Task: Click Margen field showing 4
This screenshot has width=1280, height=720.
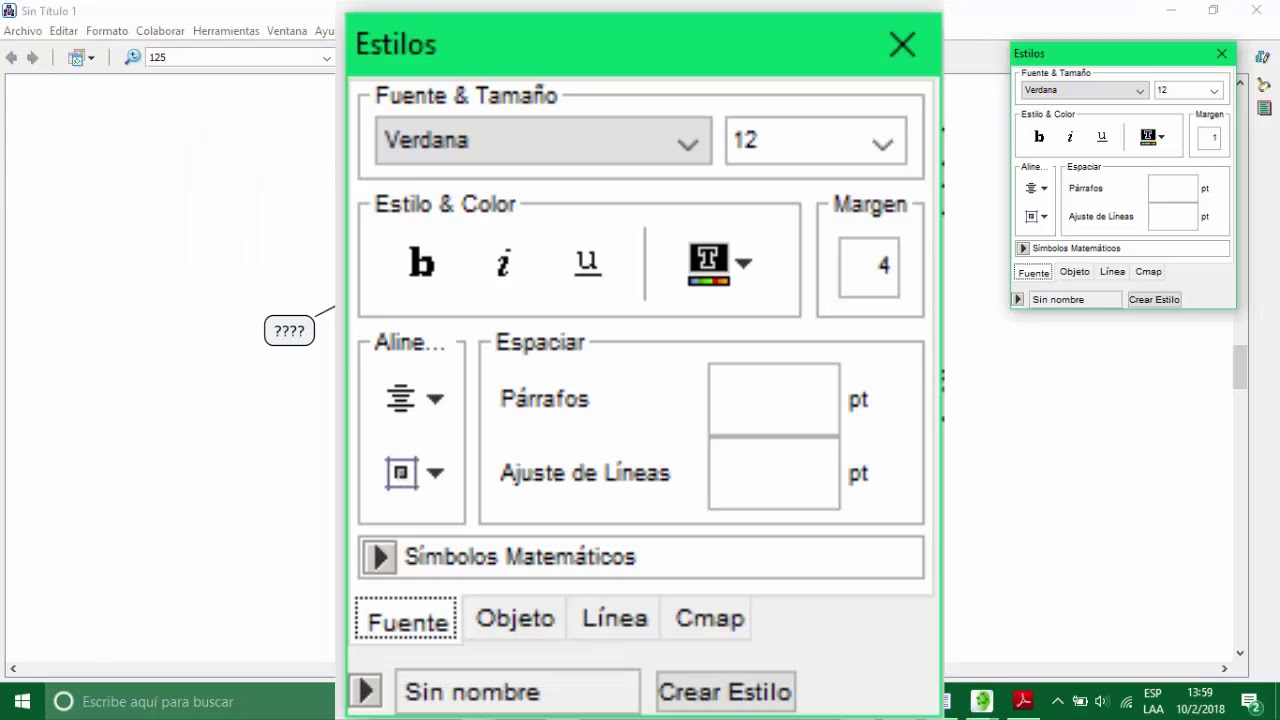Action: [869, 266]
